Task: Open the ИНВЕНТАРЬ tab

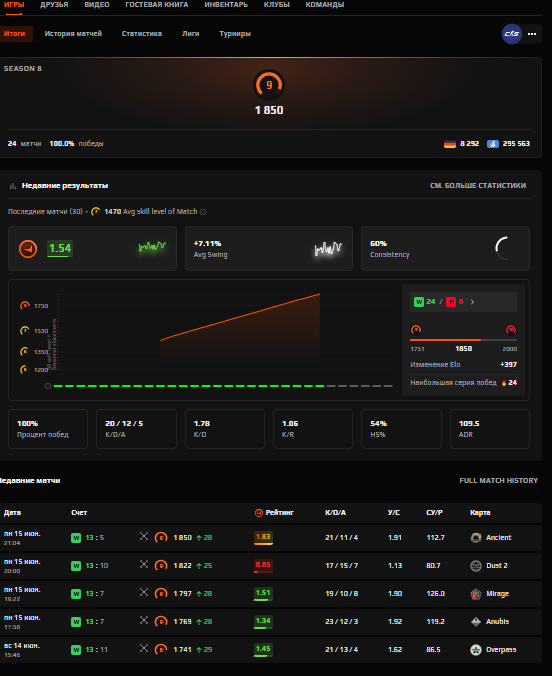Action: tap(226, 5)
